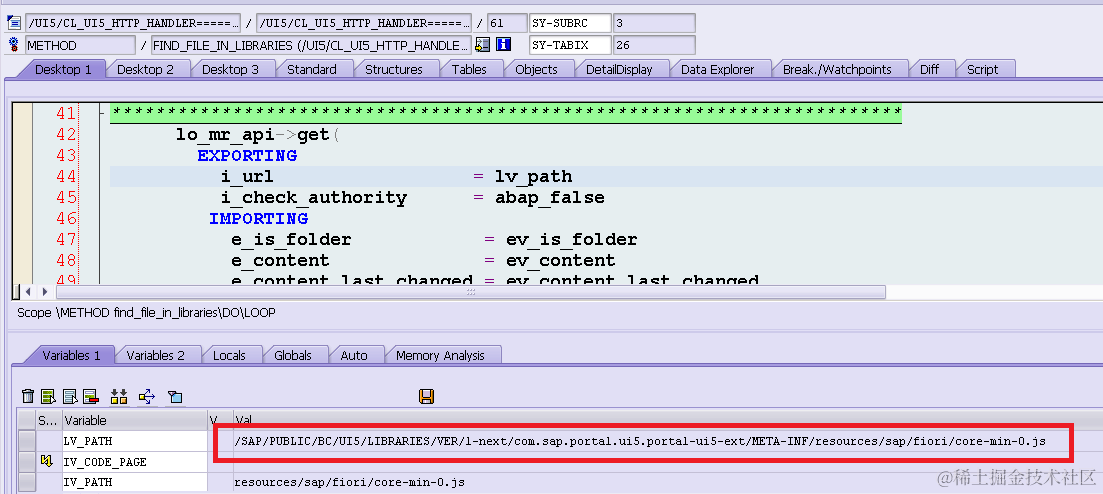This screenshot has width=1103, height=494.
Task: Click the METHOD event type field
Action: [80, 45]
